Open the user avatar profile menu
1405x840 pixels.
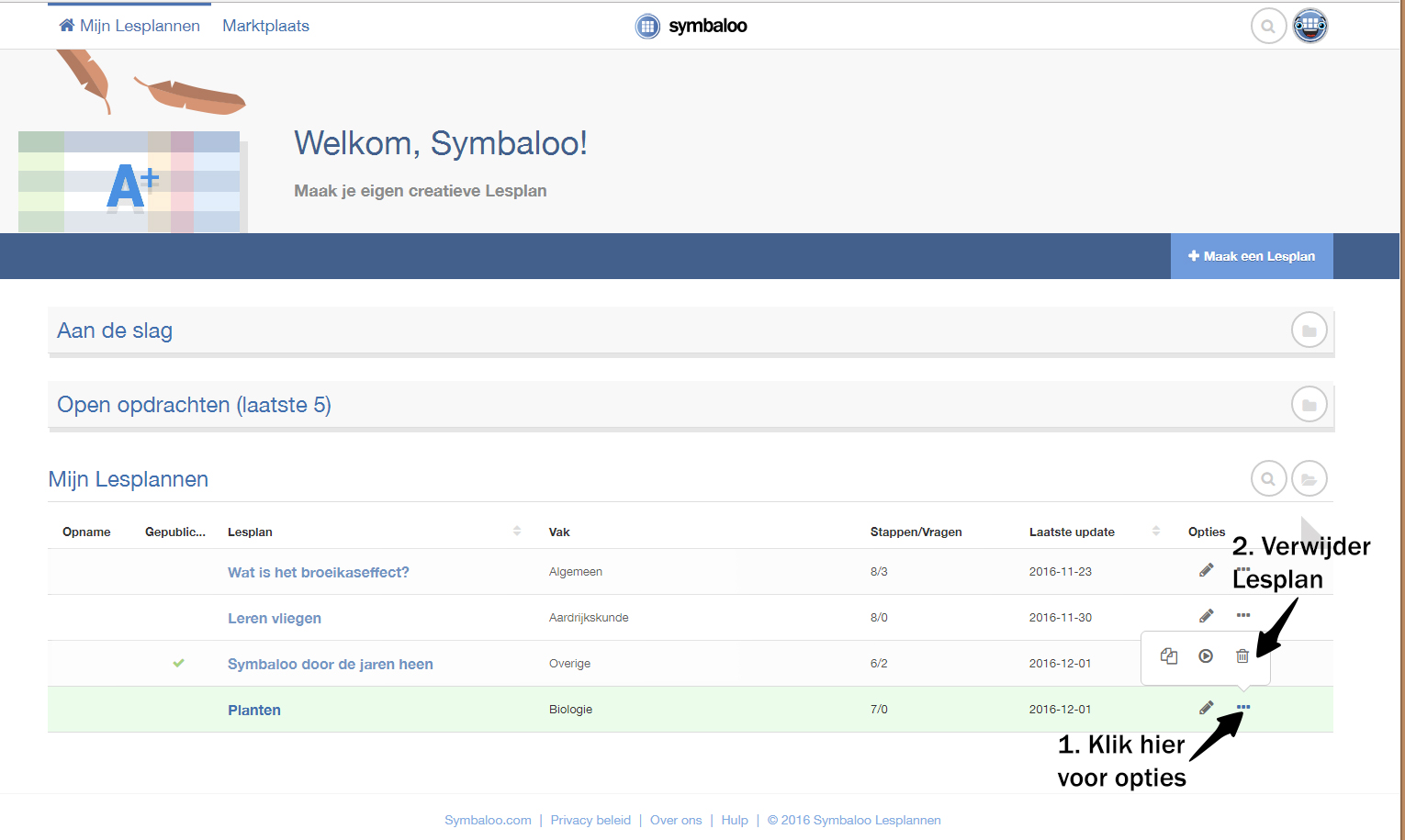pyautogui.click(x=1310, y=26)
